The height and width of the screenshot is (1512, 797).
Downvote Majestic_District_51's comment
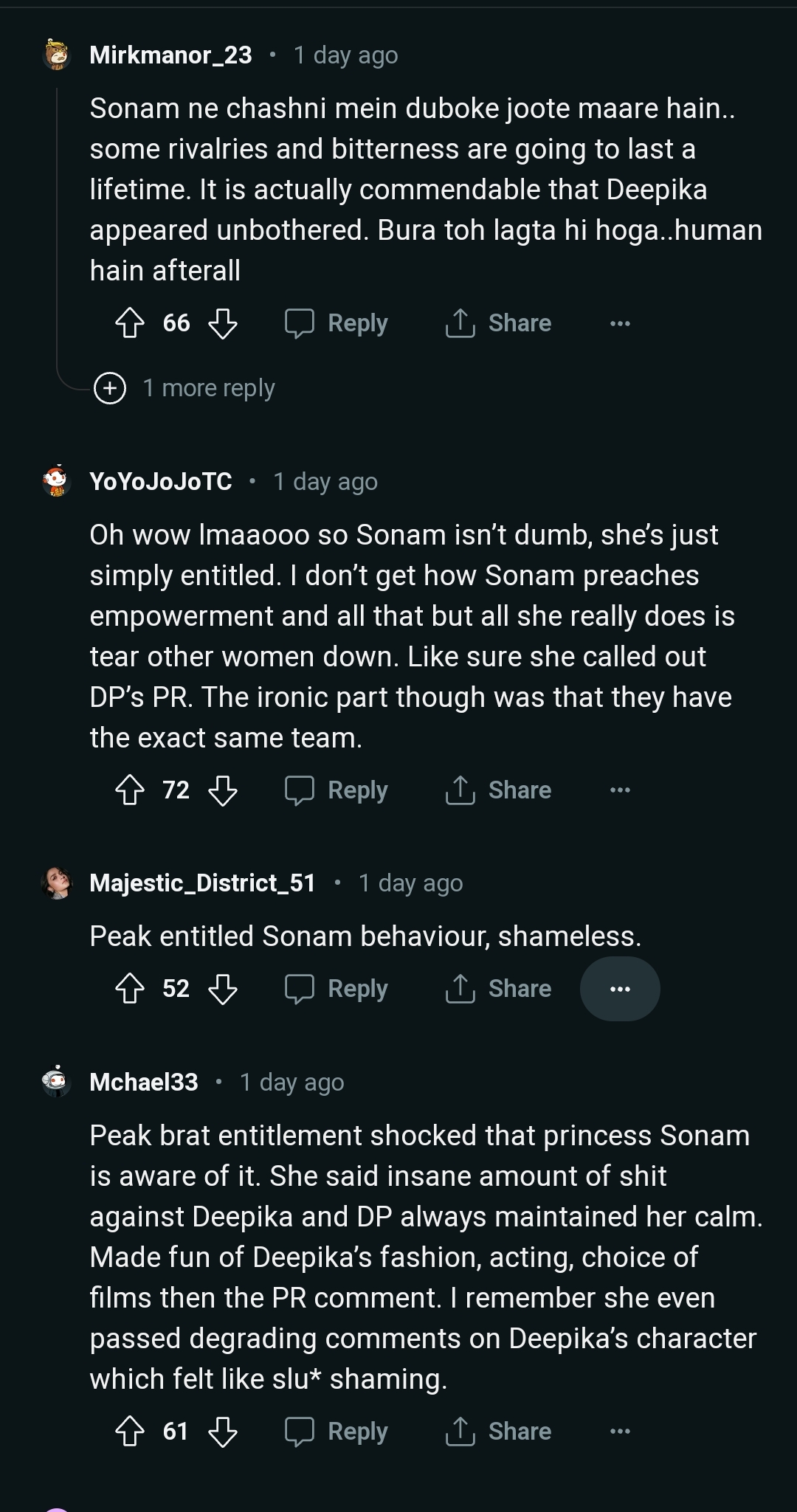click(x=222, y=989)
